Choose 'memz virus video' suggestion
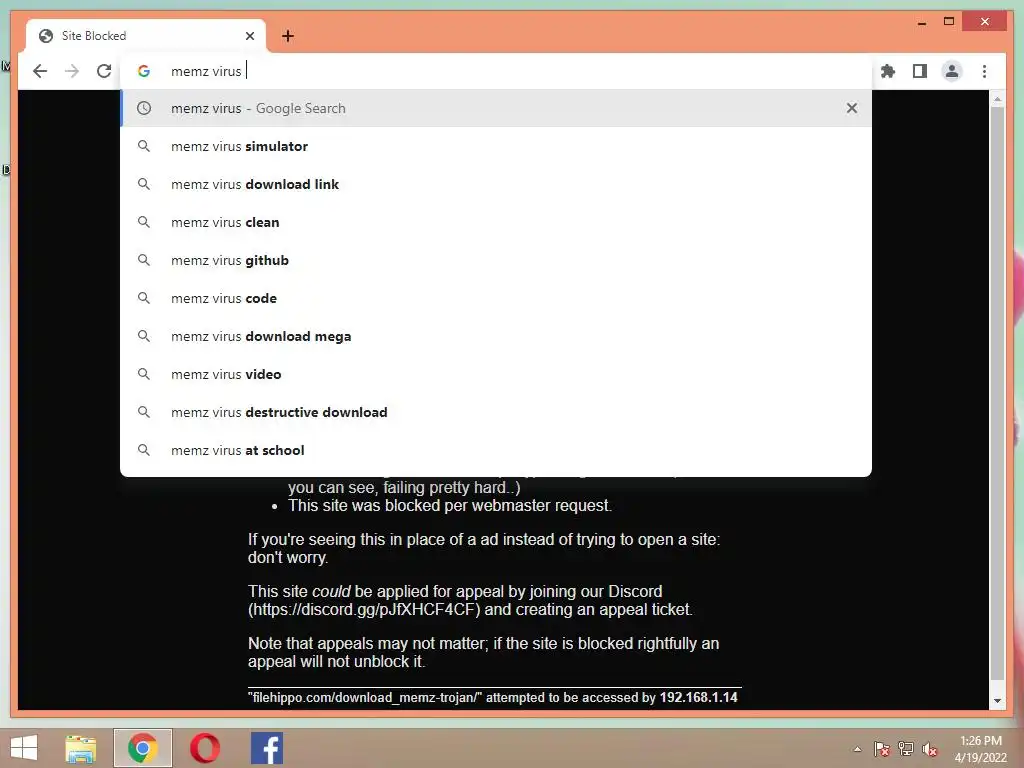Viewport: 1024px width, 768px height. (x=496, y=374)
